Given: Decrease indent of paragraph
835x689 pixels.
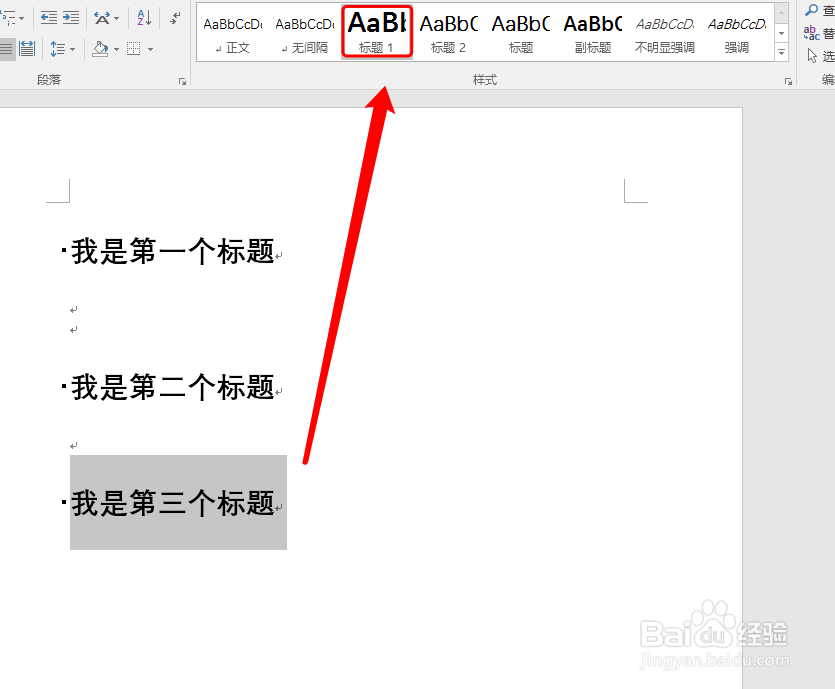Looking at the screenshot, I should pos(49,18).
